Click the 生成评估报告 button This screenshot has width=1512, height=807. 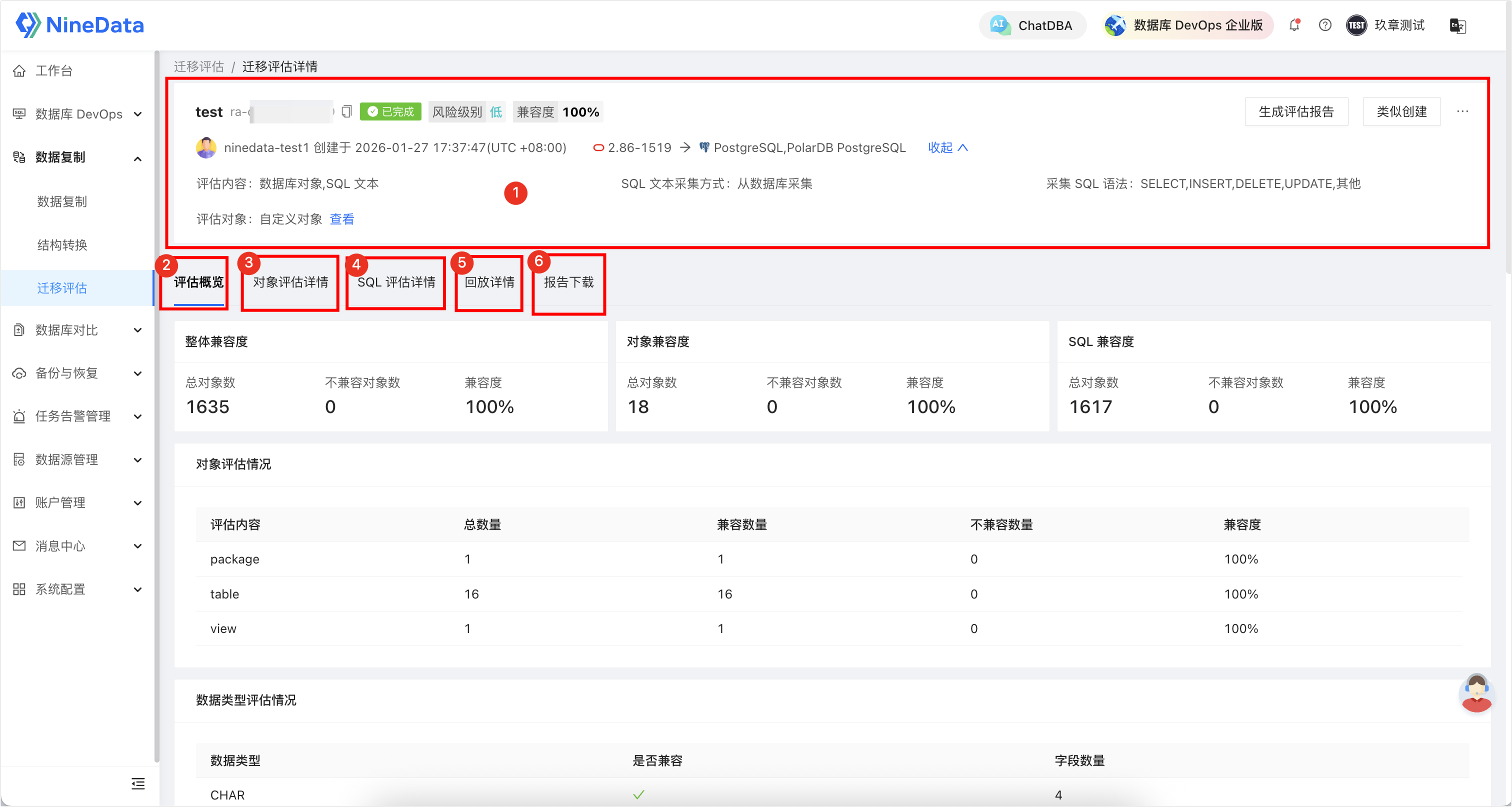[x=1295, y=111]
